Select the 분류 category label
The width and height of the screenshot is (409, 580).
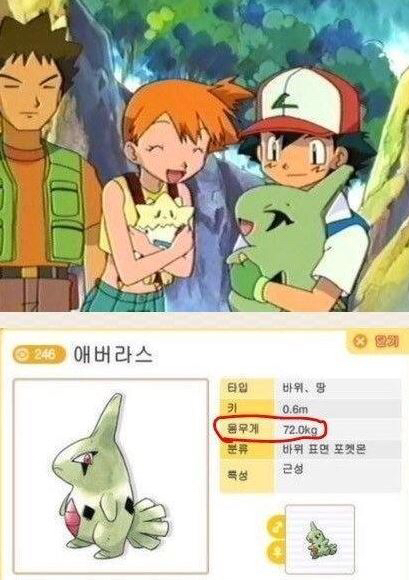click(239, 450)
